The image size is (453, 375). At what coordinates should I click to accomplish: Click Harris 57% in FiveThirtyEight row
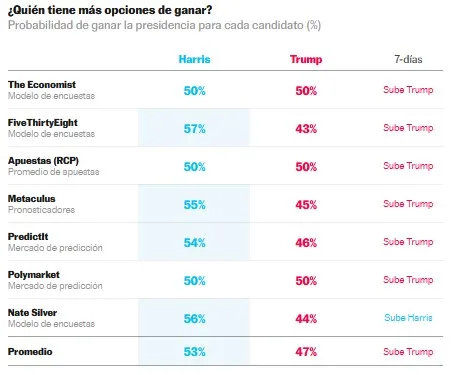[x=194, y=129]
